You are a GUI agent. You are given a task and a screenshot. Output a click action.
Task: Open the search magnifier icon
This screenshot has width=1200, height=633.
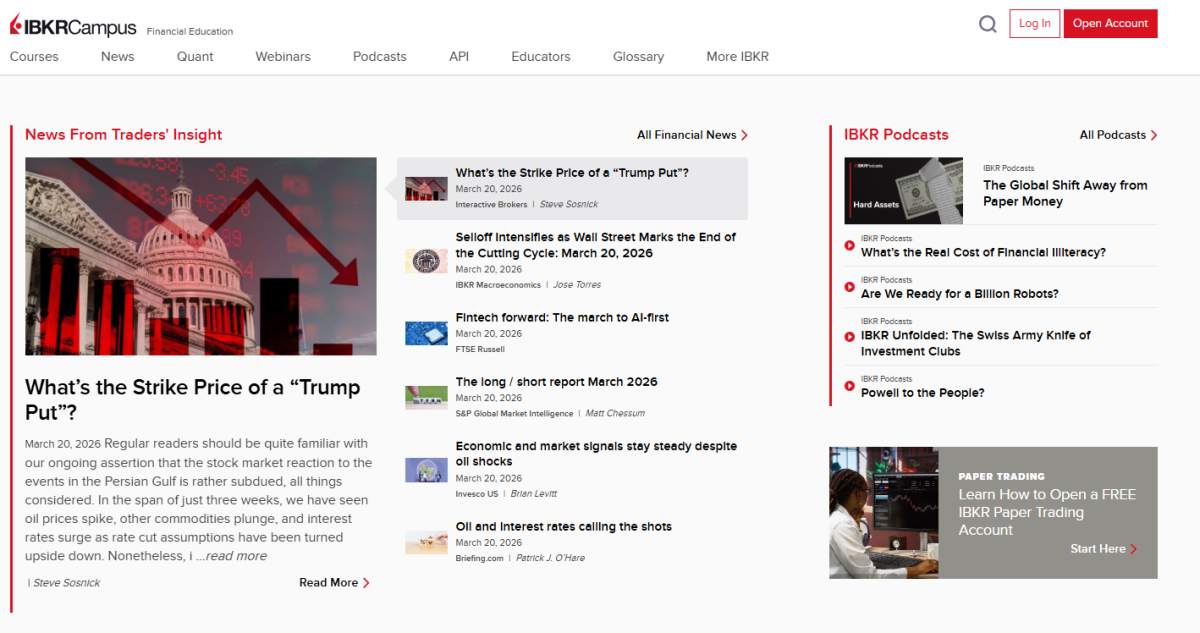pyautogui.click(x=988, y=24)
